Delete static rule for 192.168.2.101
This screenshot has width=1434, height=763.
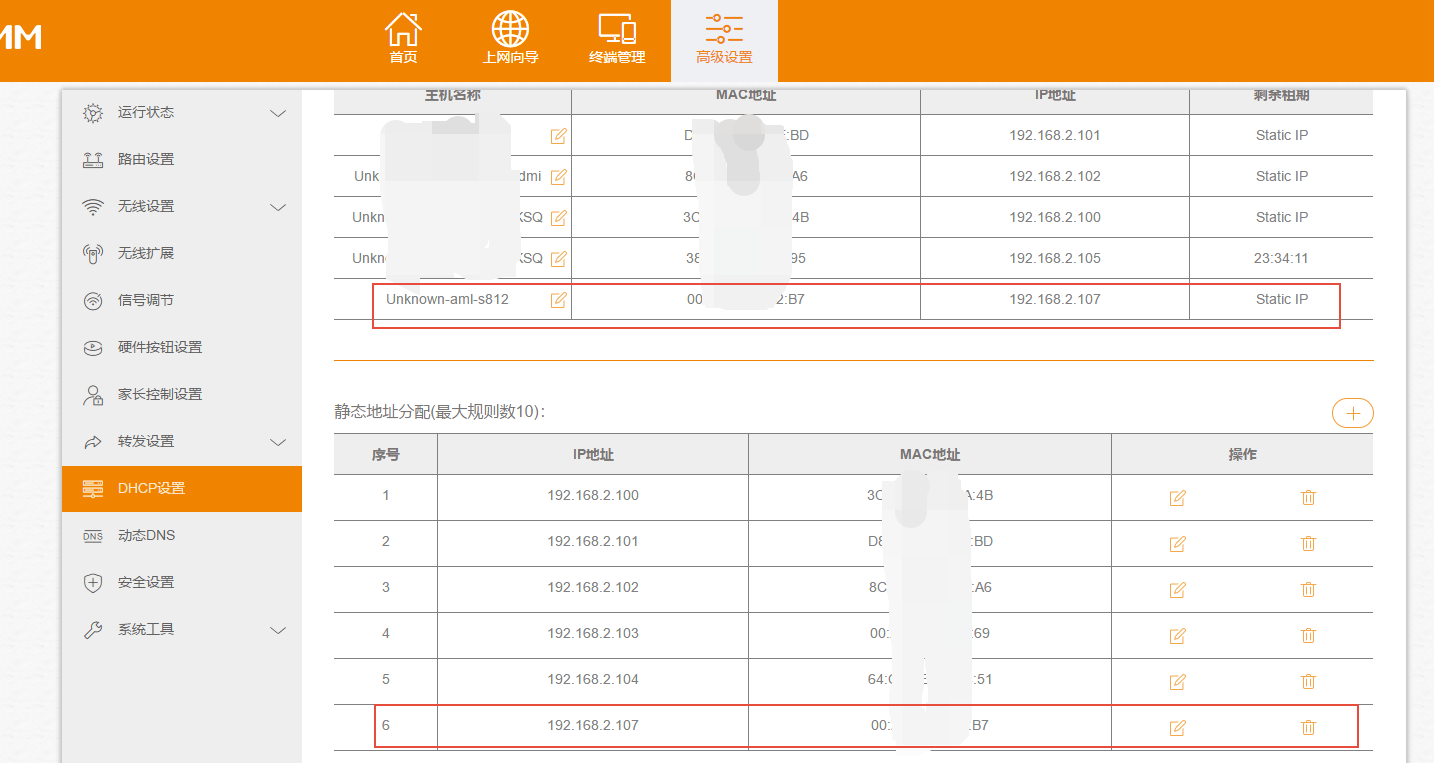1308,543
